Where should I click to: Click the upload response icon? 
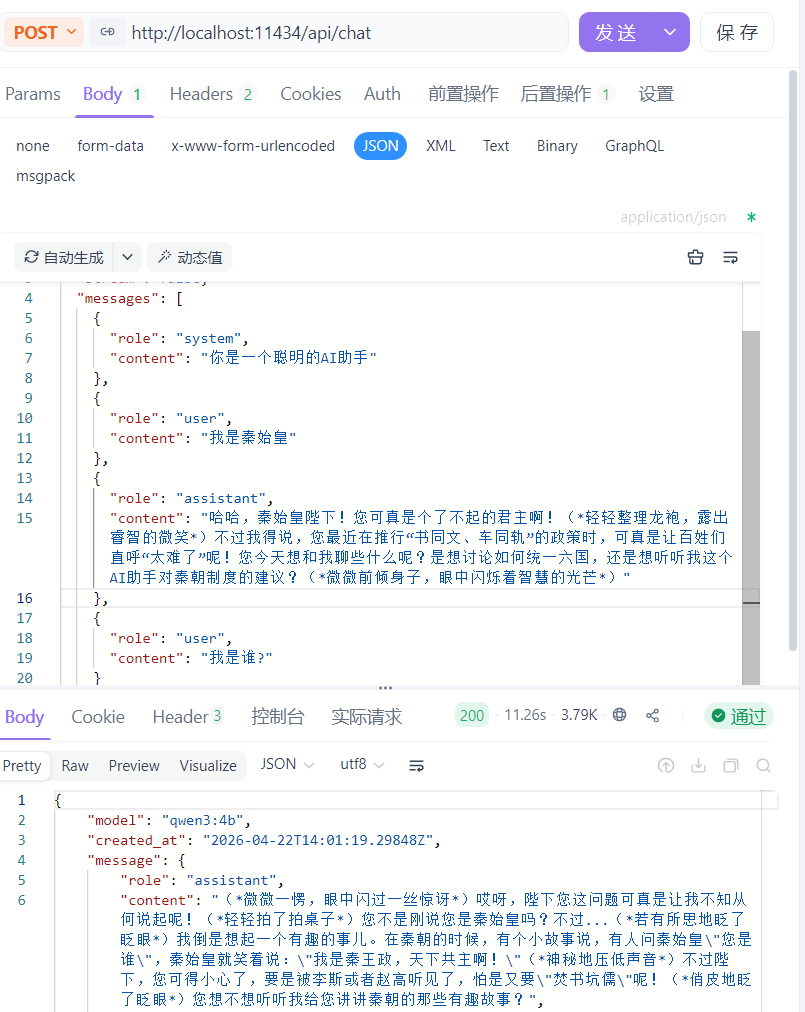[x=666, y=765]
